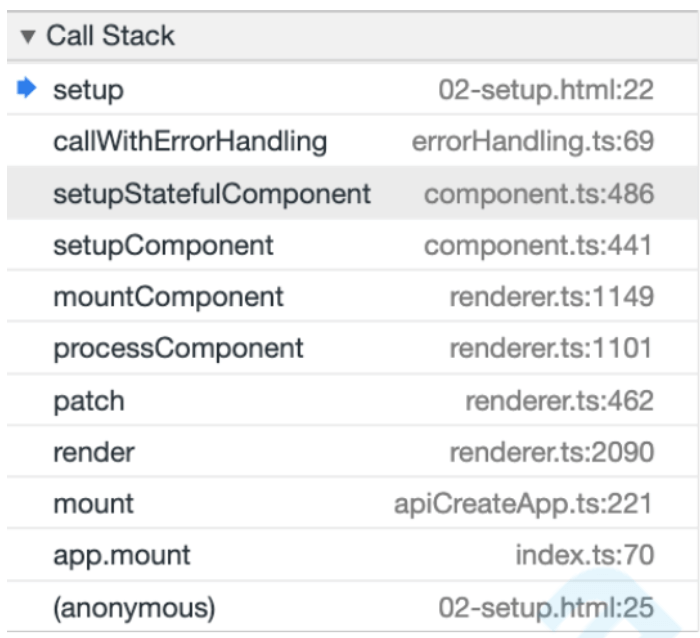Click the Call Stack header label
Image resolution: width=700 pixels, height=638 pixels.
click(x=110, y=36)
